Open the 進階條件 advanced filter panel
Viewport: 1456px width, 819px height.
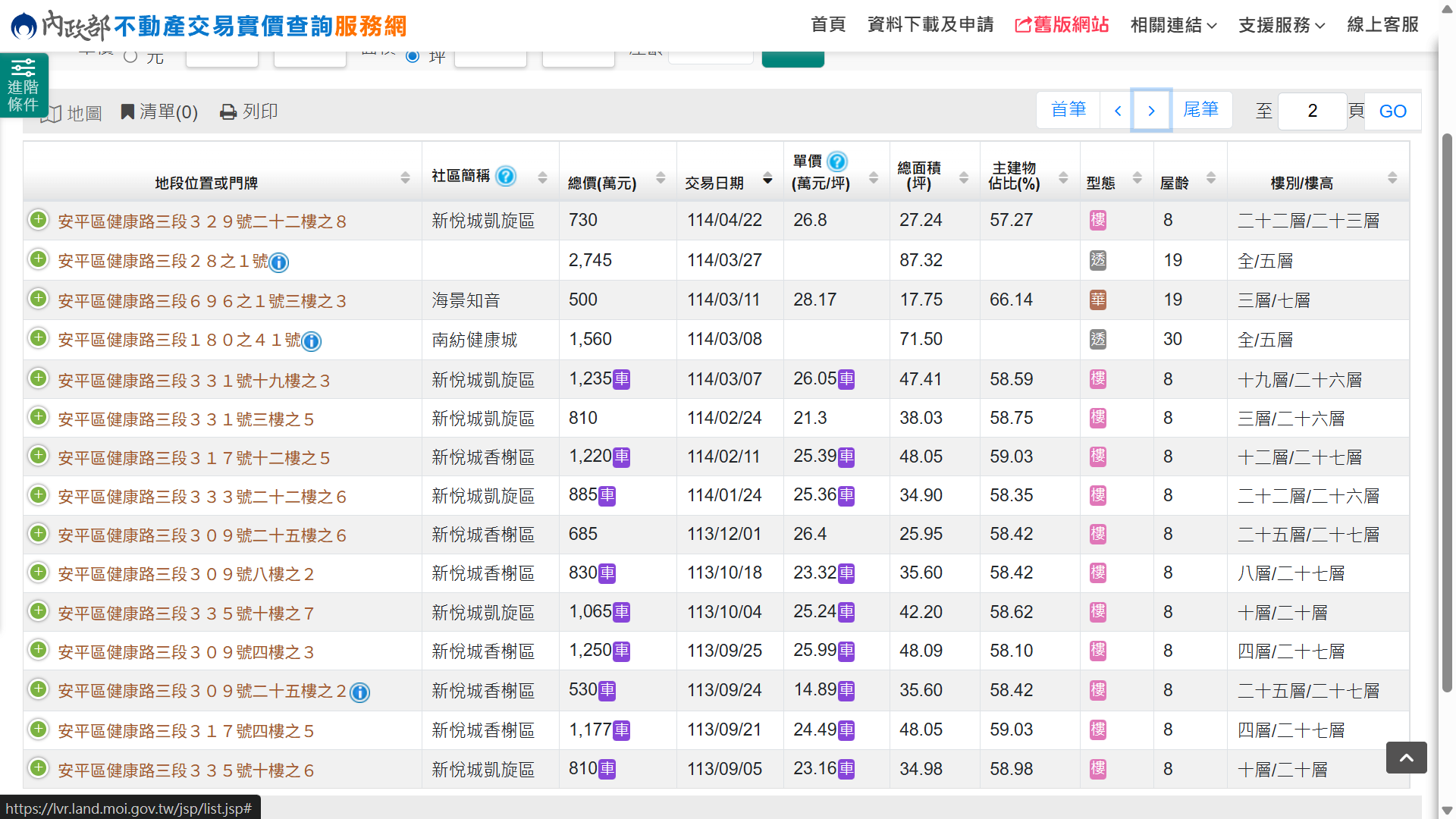tap(24, 86)
